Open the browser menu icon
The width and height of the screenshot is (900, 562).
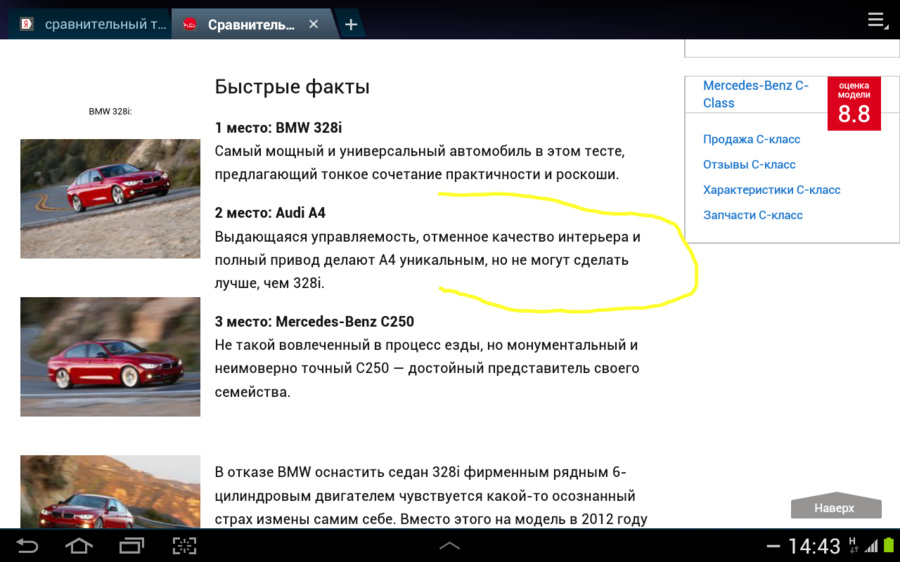[877, 21]
